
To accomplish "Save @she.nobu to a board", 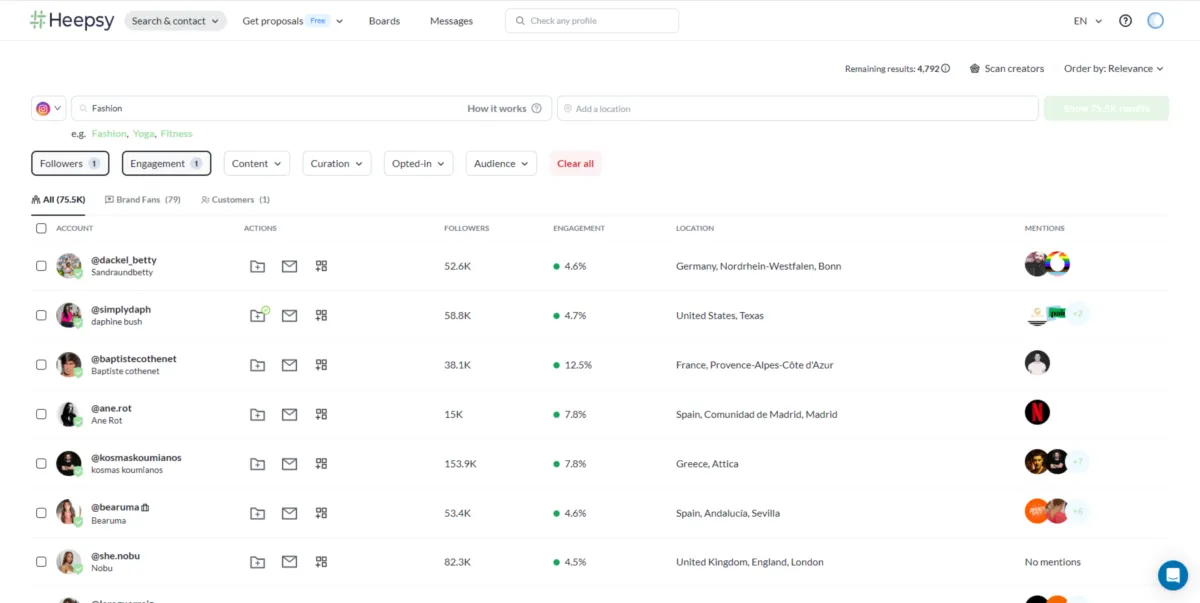I will point(257,562).
